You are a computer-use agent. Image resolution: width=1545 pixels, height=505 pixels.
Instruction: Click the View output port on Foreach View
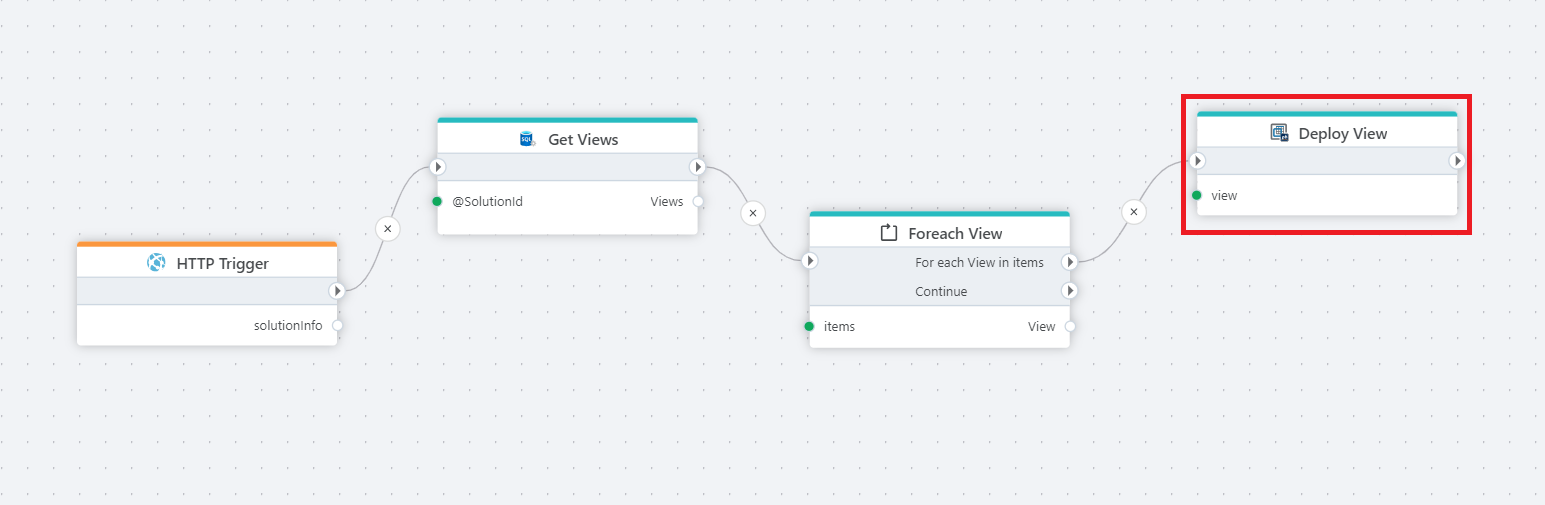pos(1069,326)
